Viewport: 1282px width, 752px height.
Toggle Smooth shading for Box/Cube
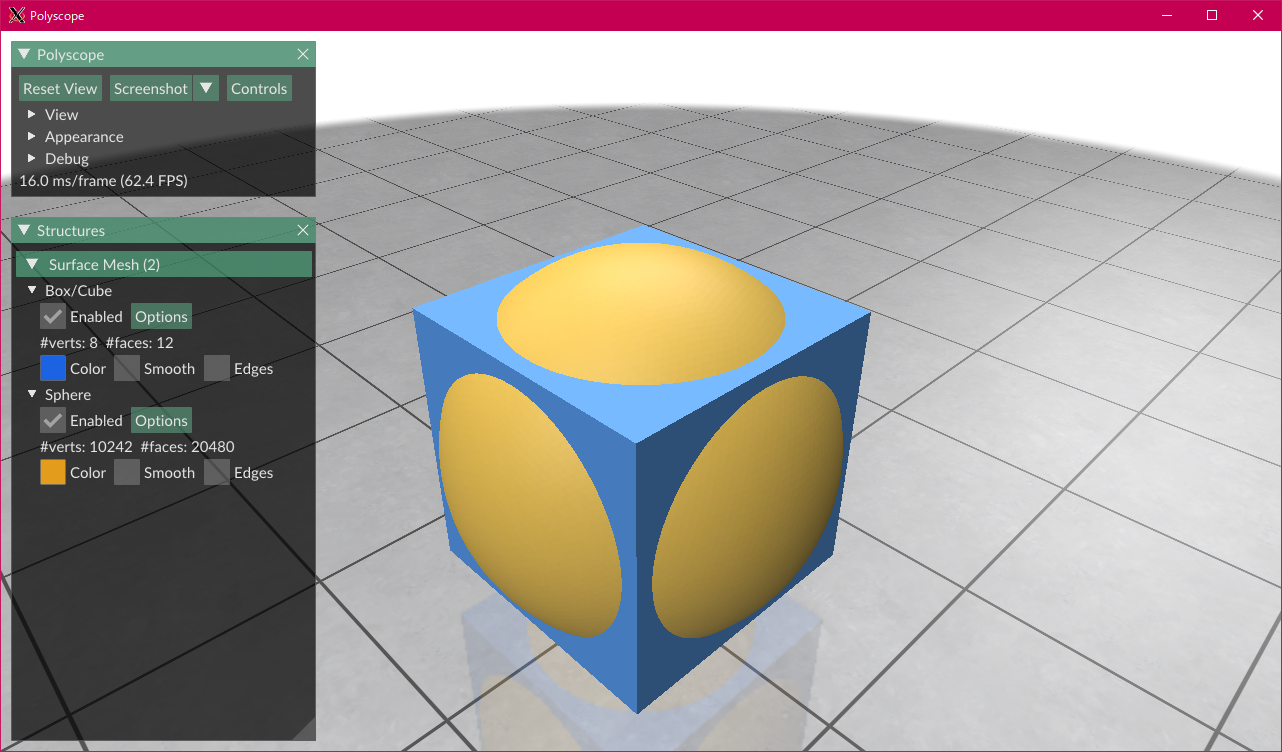click(127, 368)
